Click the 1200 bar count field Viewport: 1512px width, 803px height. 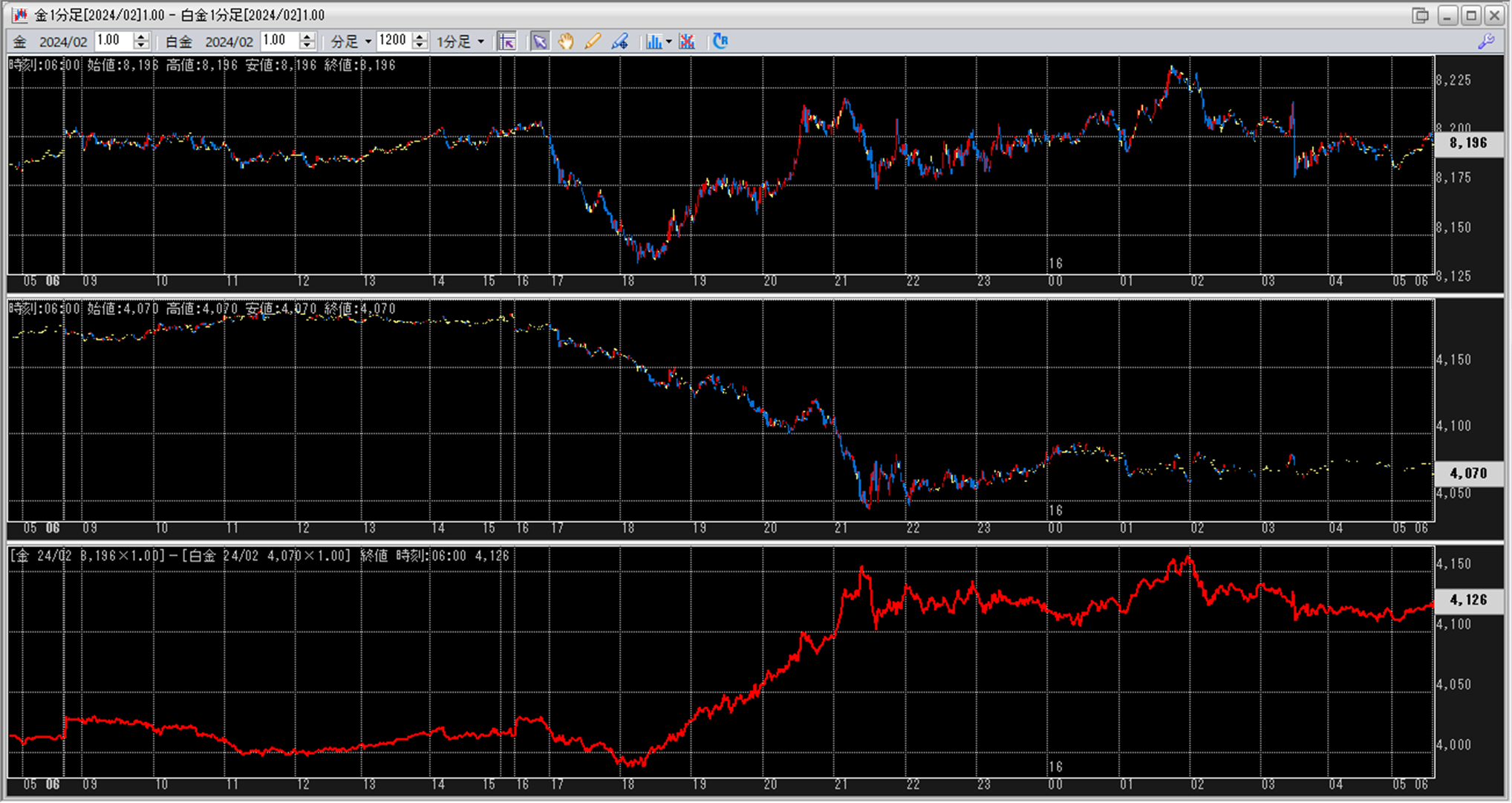393,41
